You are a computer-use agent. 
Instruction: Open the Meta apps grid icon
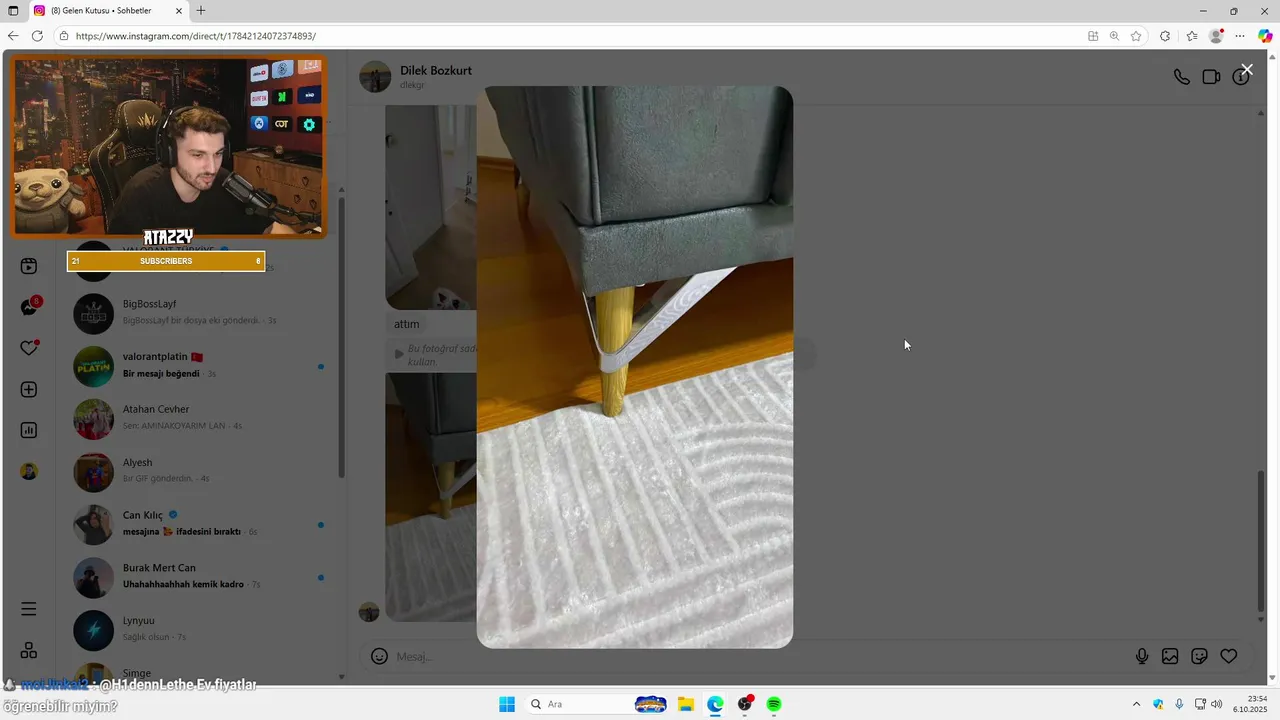[x=29, y=650]
